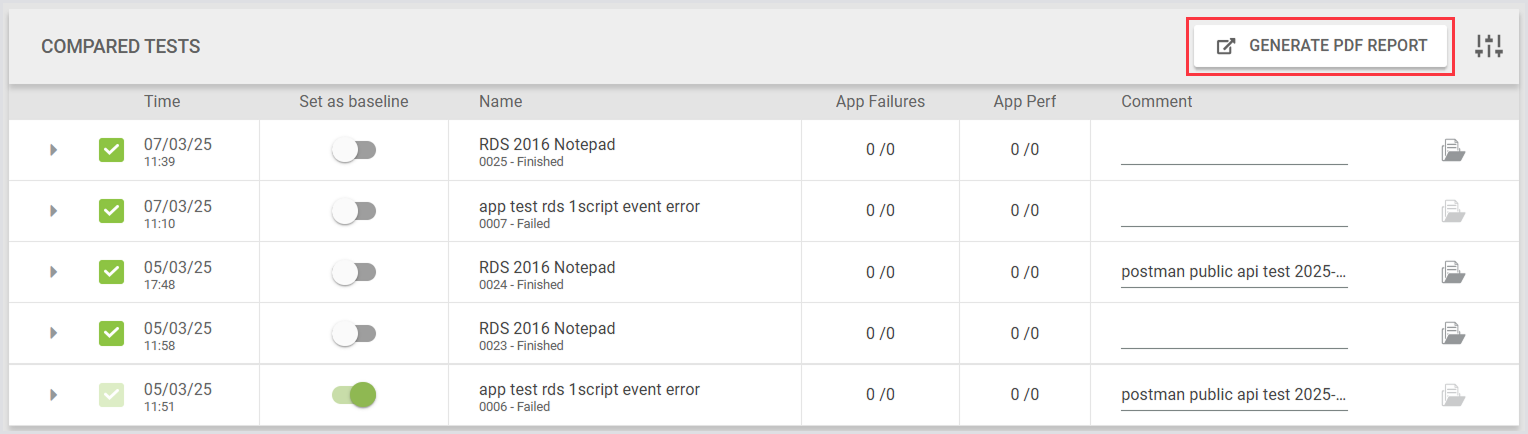Viewport: 1528px width, 434px height.
Task: Open the column settings sliders icon
Action: point(1489,46)
